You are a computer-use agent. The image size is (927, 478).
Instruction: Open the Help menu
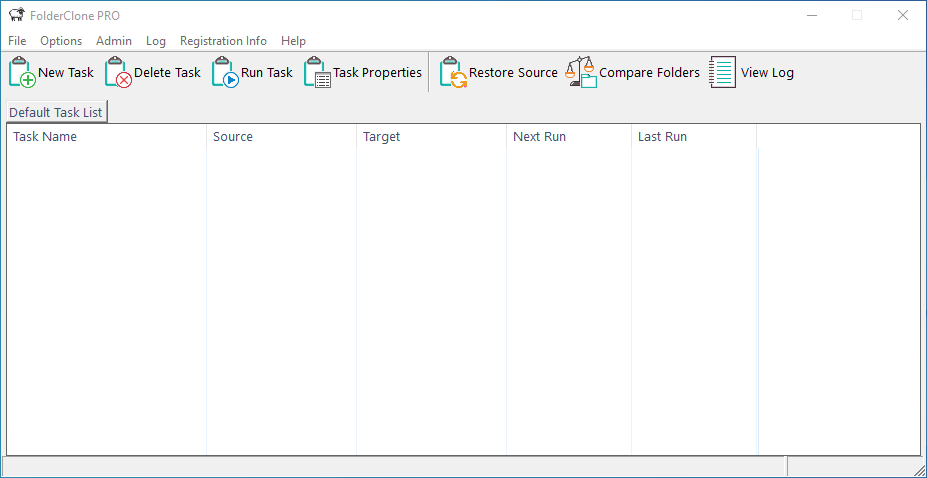pyautogui.click(x=293, y=41)
